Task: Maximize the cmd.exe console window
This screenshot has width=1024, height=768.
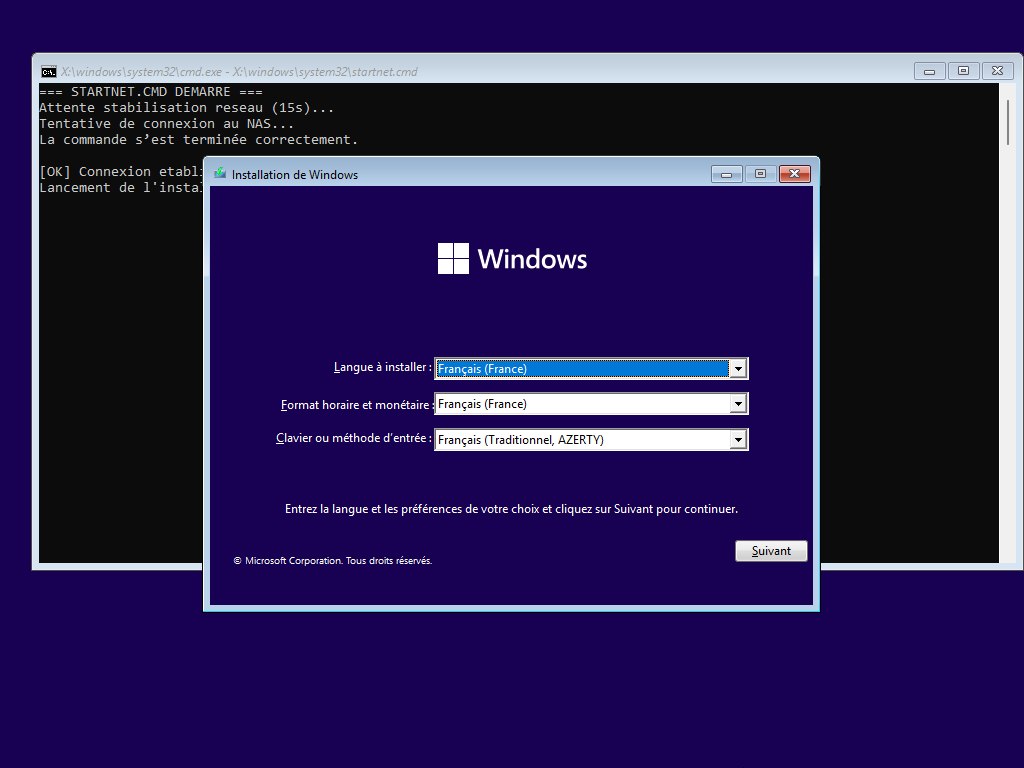Action: coord(963,71)
